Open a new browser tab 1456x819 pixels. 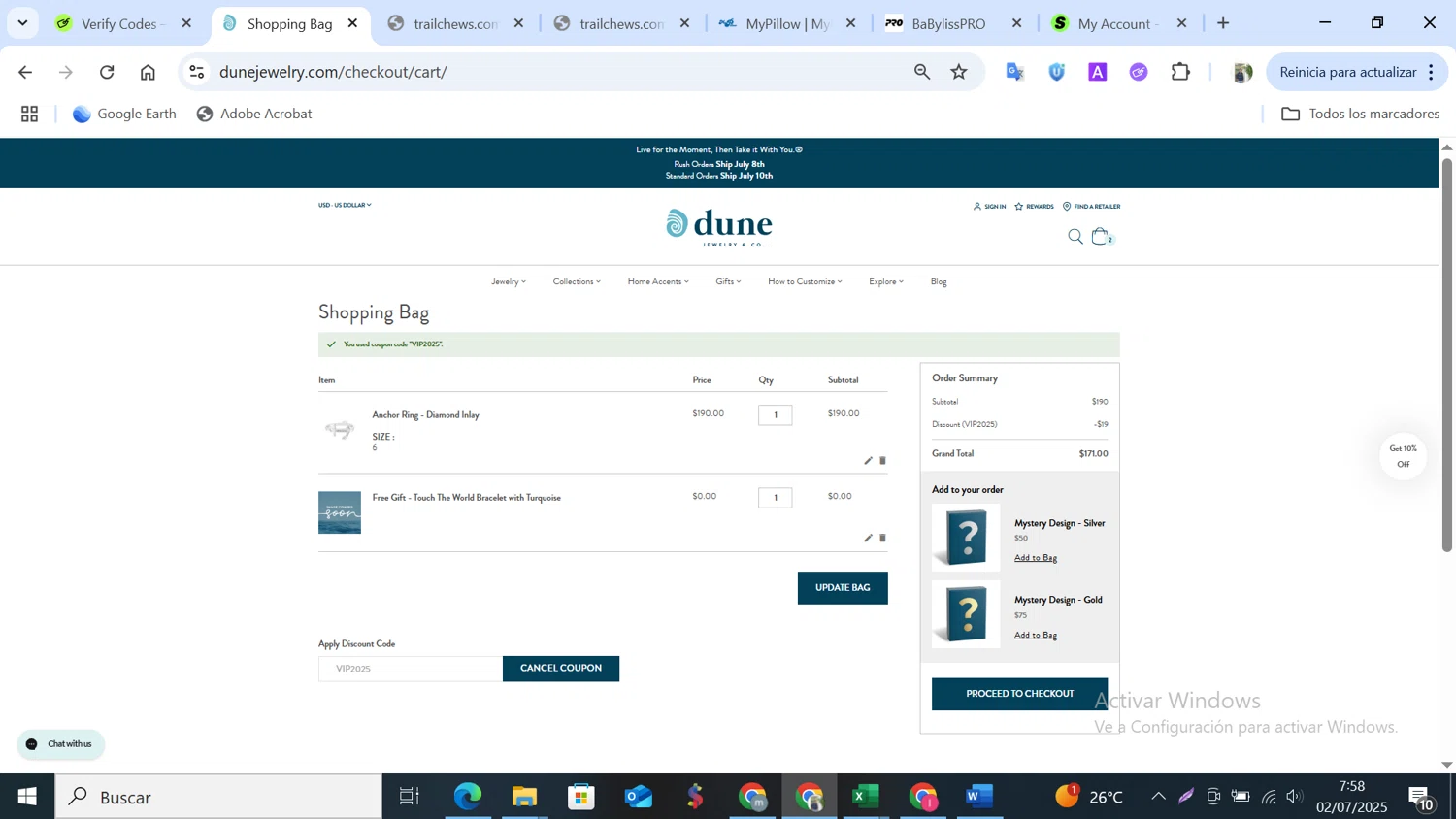coord(1223,23)
